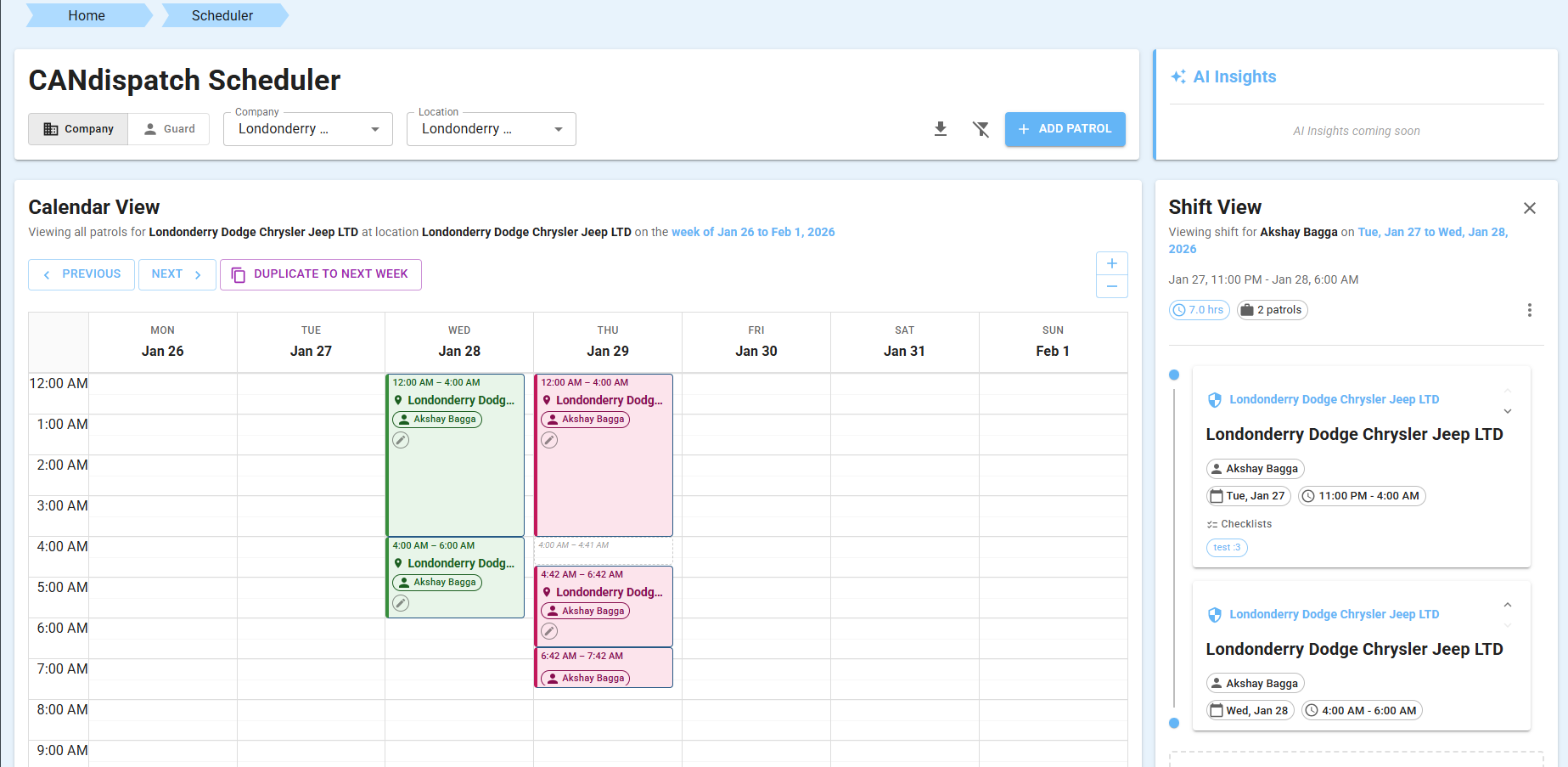Click the 7.0 hrs chip in Shift View

click(1199, 310)
